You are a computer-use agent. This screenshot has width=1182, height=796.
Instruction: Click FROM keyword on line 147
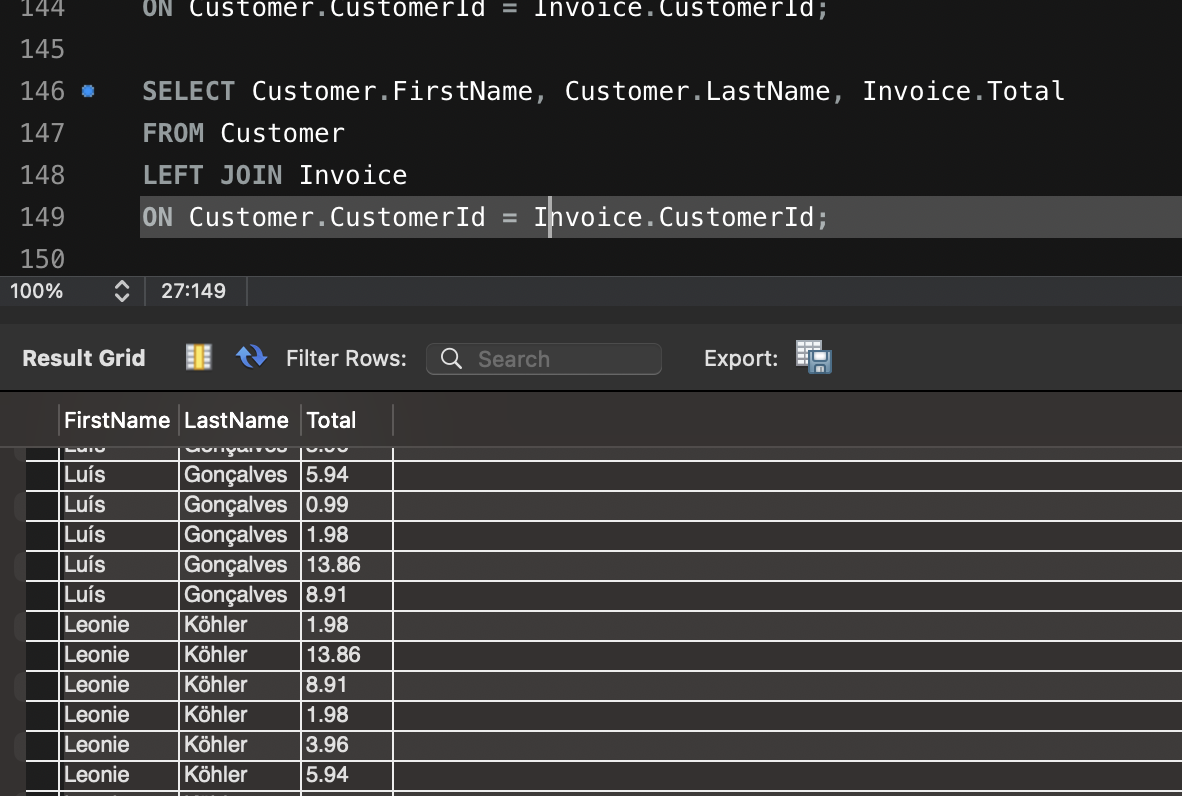(173, 133)
